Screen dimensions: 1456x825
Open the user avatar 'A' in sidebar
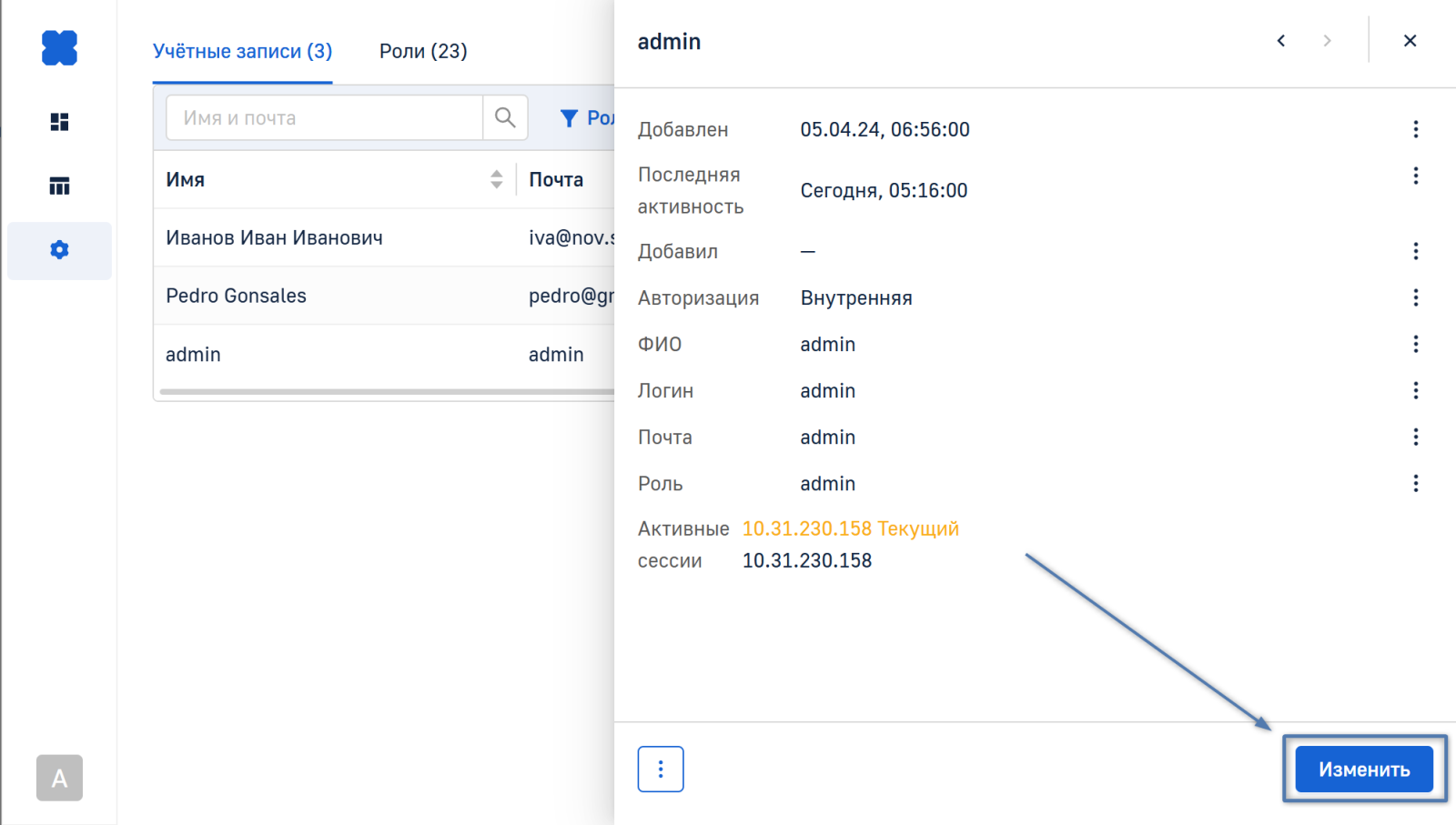pyautogui.click(x=59, y=778)
